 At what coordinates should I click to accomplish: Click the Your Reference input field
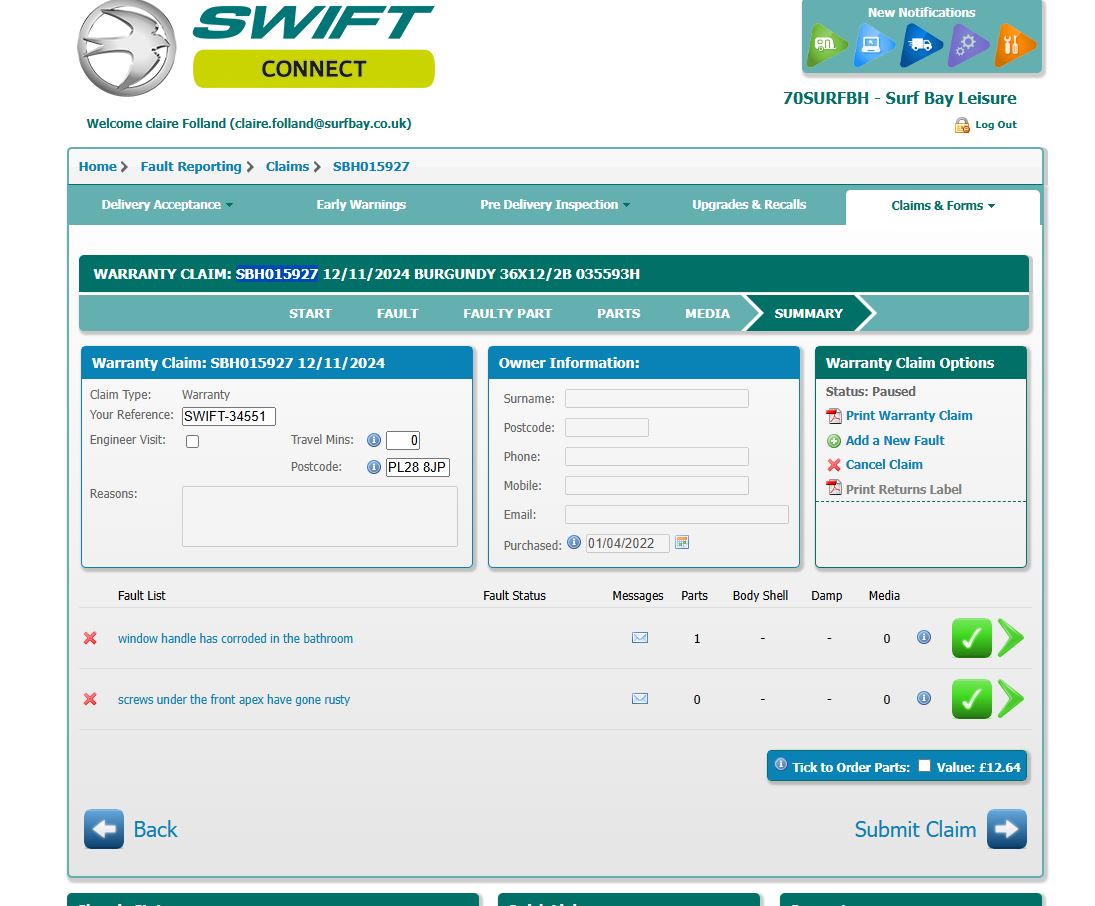228,416
